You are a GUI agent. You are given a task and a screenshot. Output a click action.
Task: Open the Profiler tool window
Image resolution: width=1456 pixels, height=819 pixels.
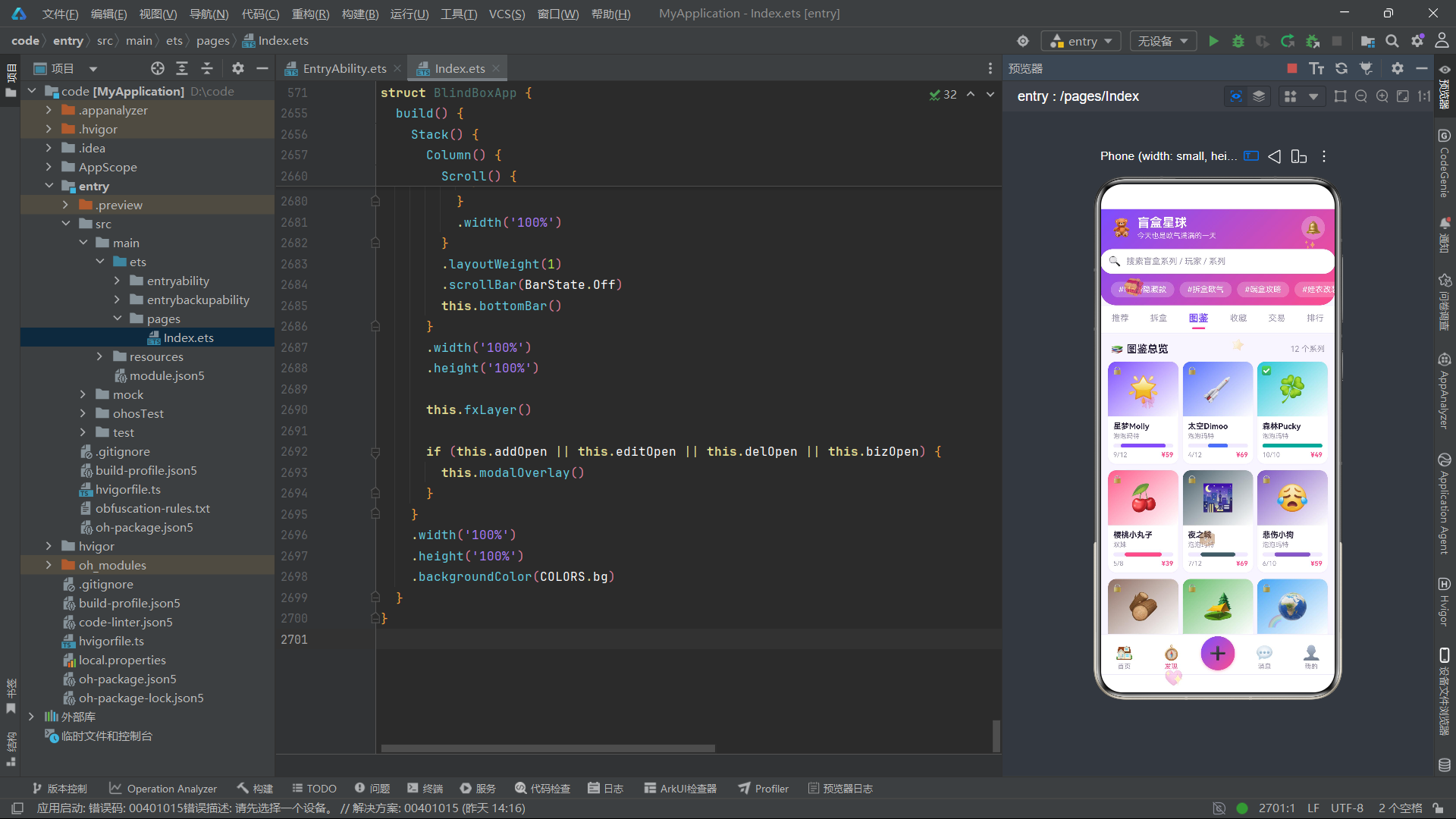point(764,789)
